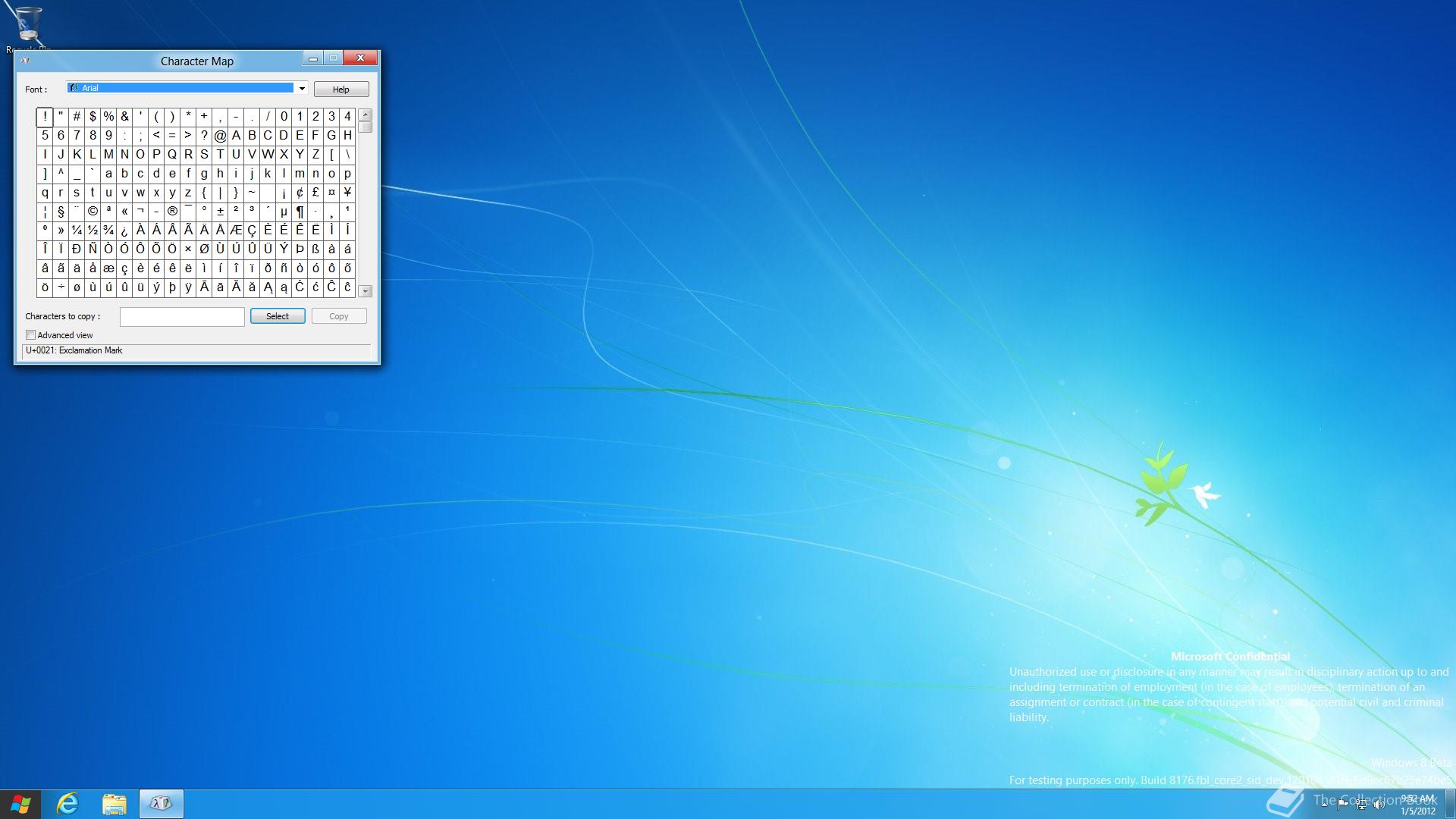This screenshot has height=819, width=1456.
Task: Select the Recycle Bin desktop icon
Action: pos(28,29)
